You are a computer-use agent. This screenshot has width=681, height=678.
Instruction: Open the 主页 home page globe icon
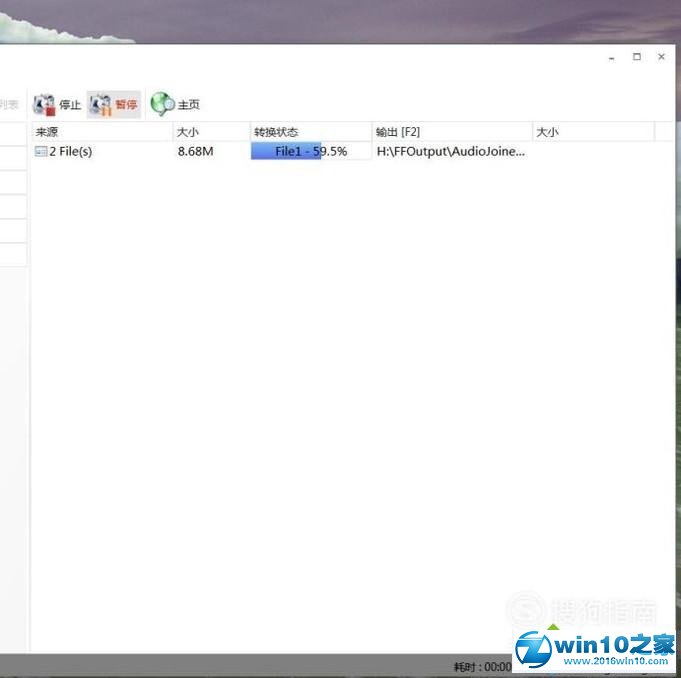pos(162,104)
